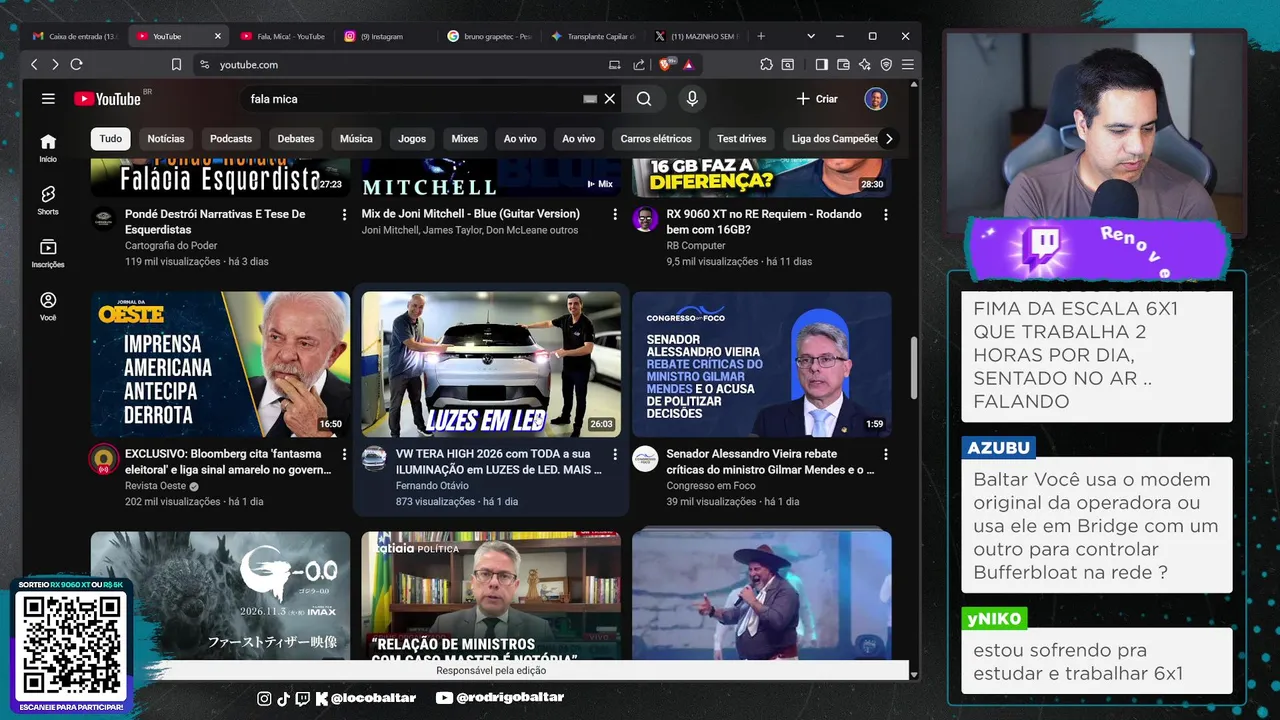Clear the search box with the X

[x=610, y=99]
